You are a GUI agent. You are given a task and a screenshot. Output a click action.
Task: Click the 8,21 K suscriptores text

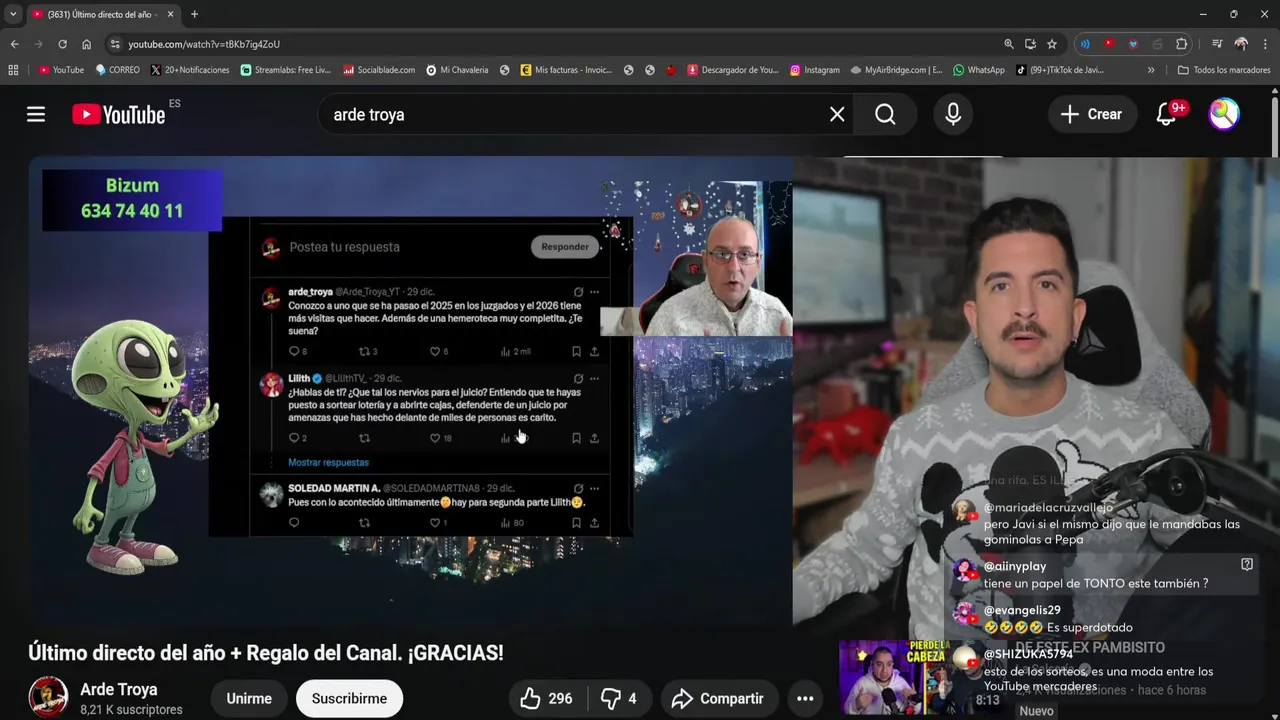click(131, 710)
